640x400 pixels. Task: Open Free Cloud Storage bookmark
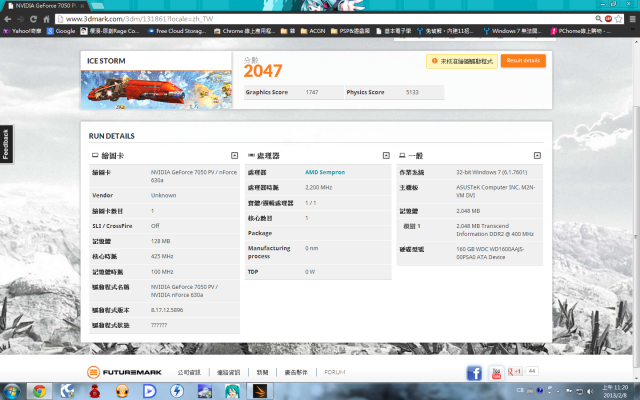click(x=177, y=31)
